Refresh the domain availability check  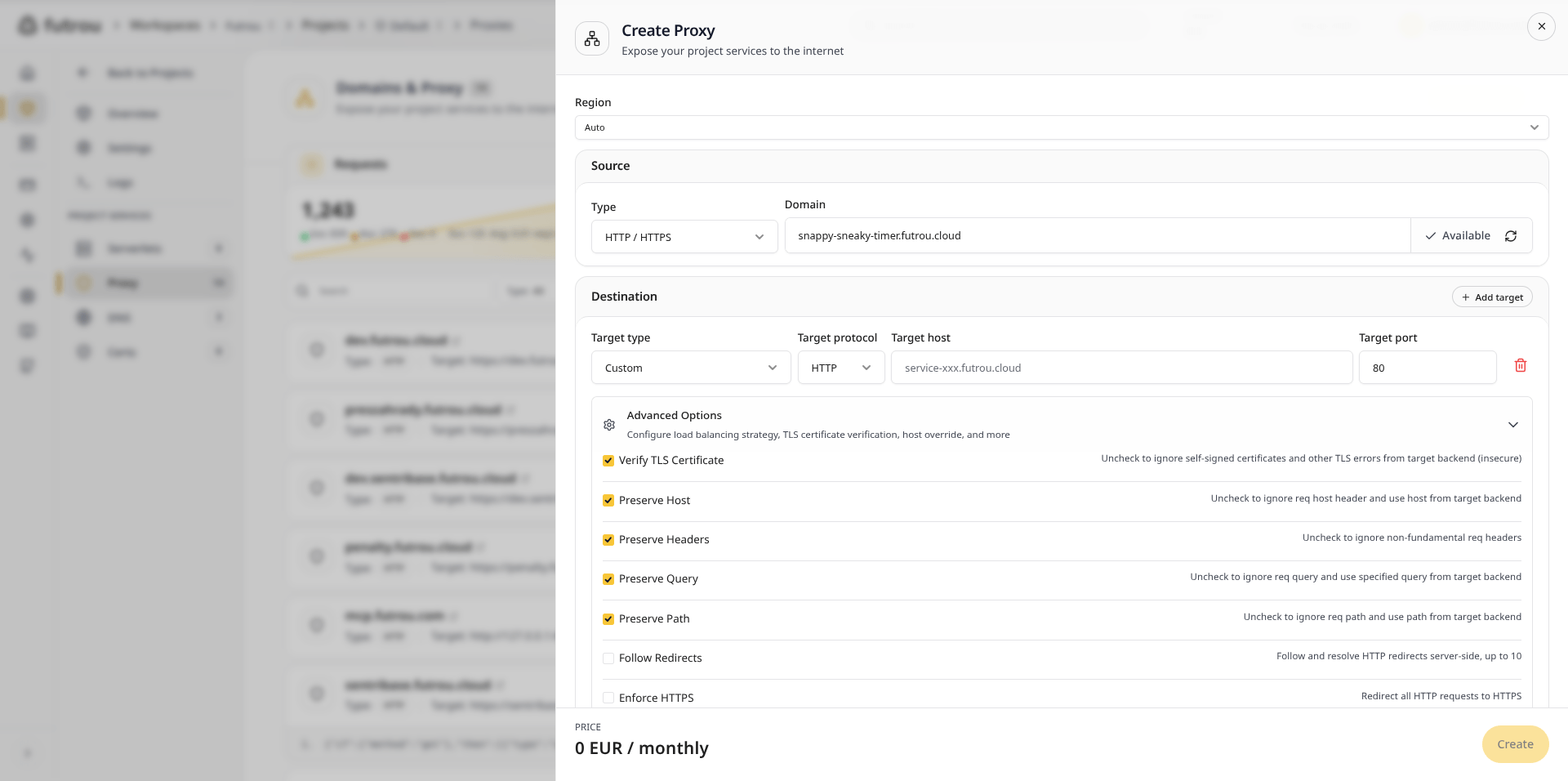1511,236
